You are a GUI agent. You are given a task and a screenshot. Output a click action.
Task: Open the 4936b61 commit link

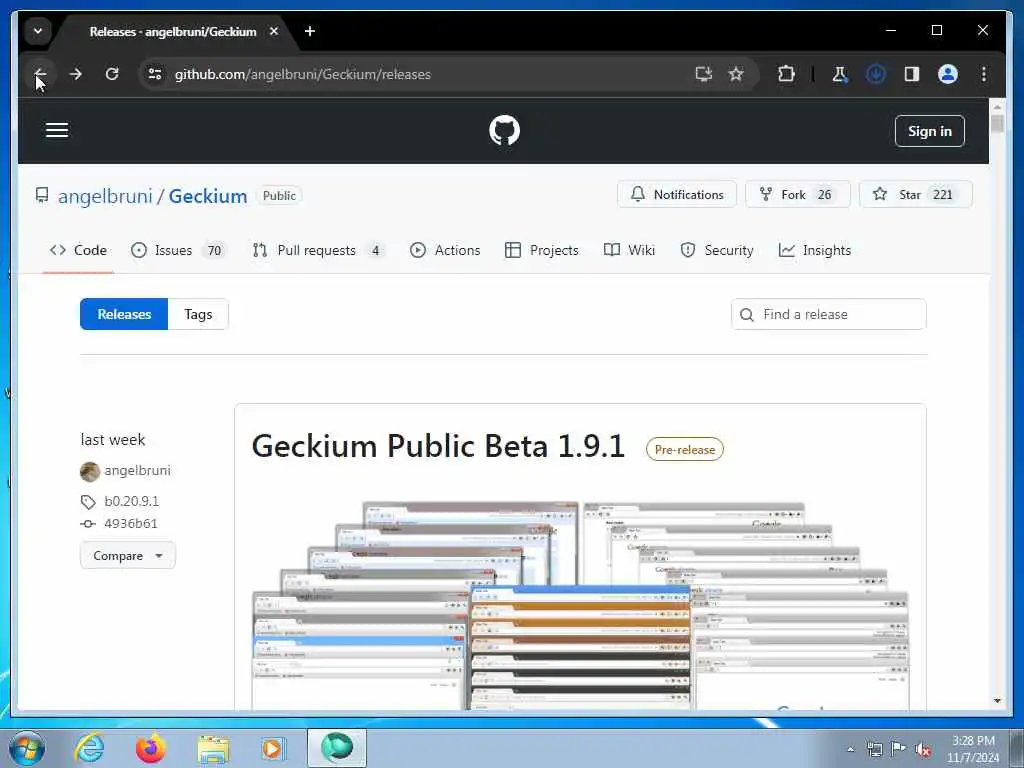[x=131, y=523]
